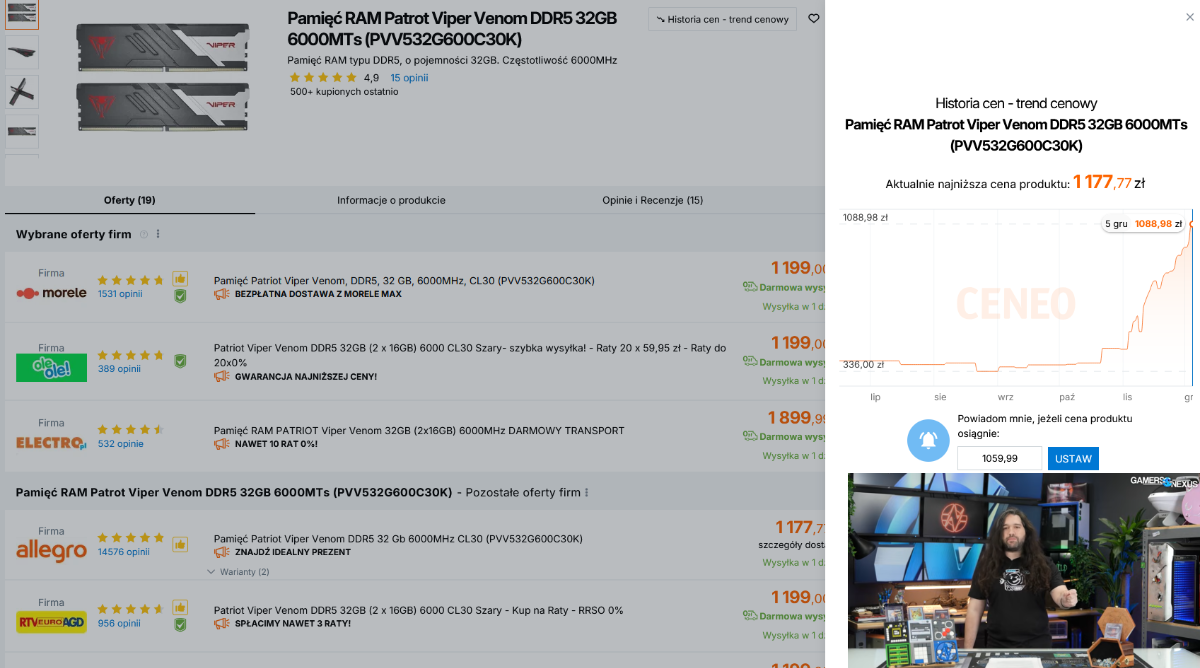Open Historia cen - trend cenowy button
Viewport: 1200px width, 668px height.
point(723,19)
